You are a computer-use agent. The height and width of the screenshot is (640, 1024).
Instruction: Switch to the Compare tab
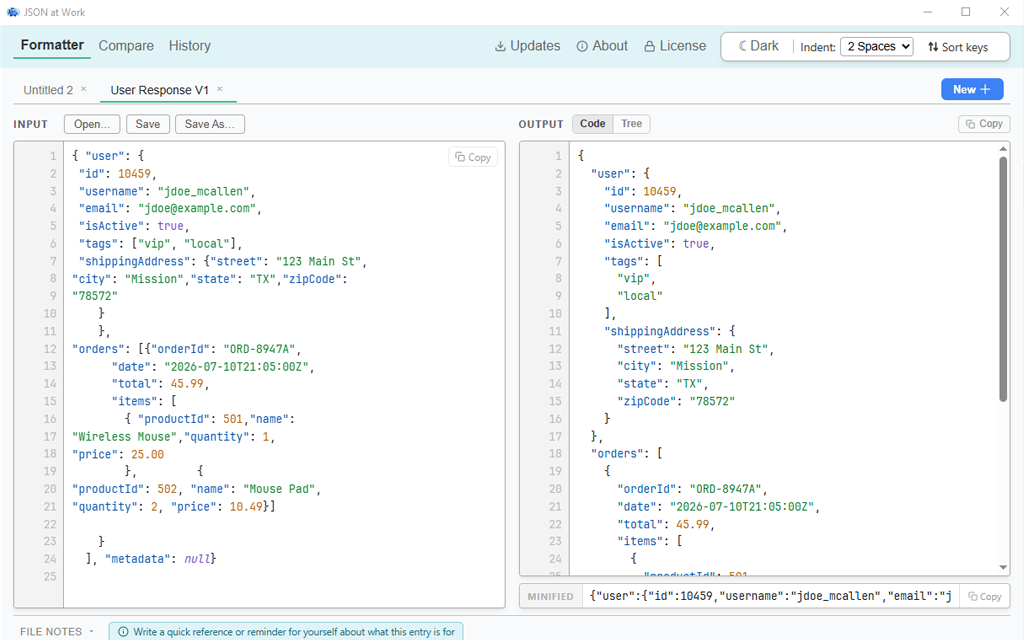tap(126, 46)
